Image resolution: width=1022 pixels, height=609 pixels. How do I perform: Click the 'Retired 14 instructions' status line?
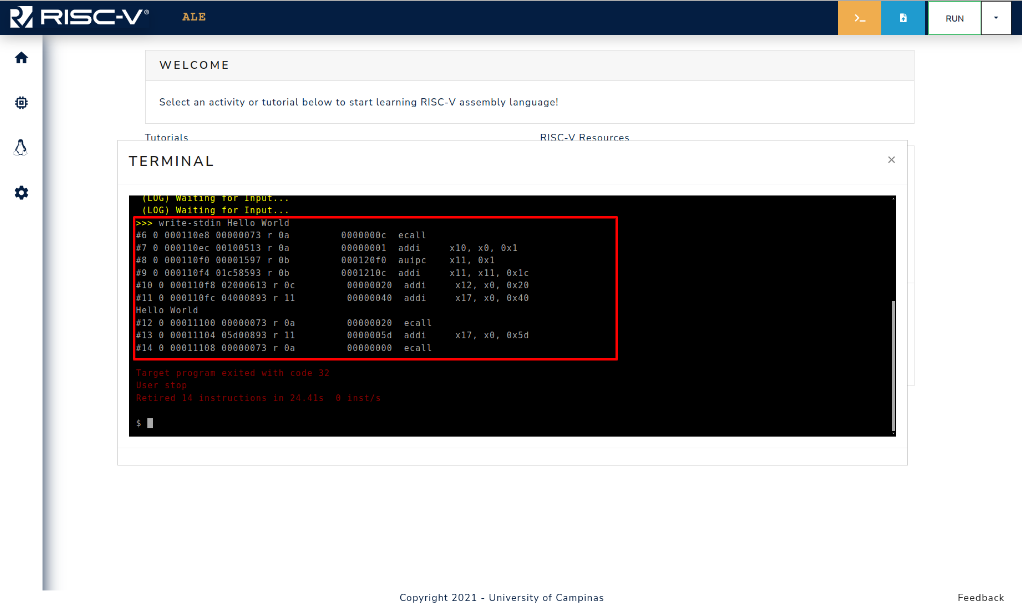coord(258,398)
